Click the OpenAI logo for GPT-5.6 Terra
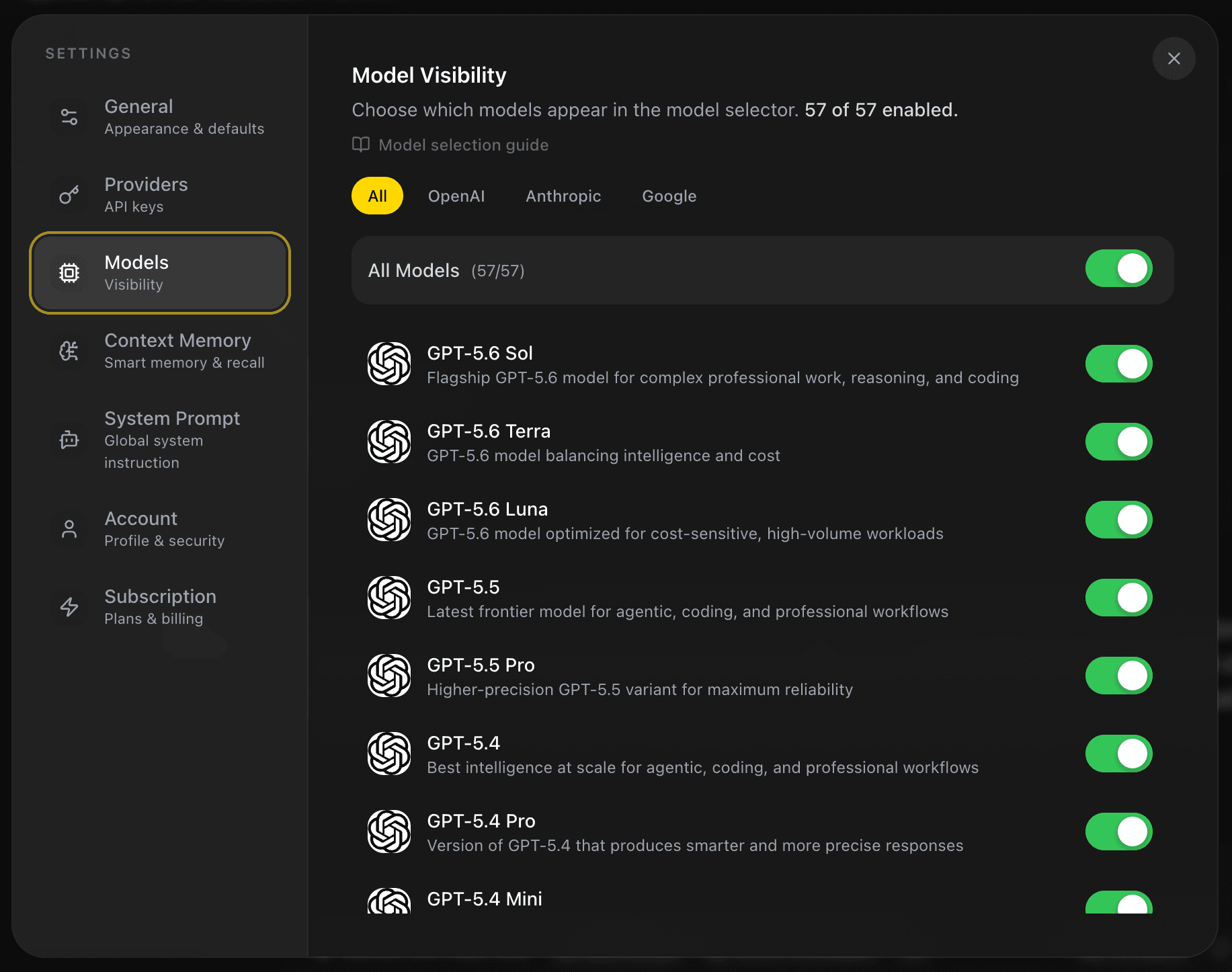 [x=389, y=442]
